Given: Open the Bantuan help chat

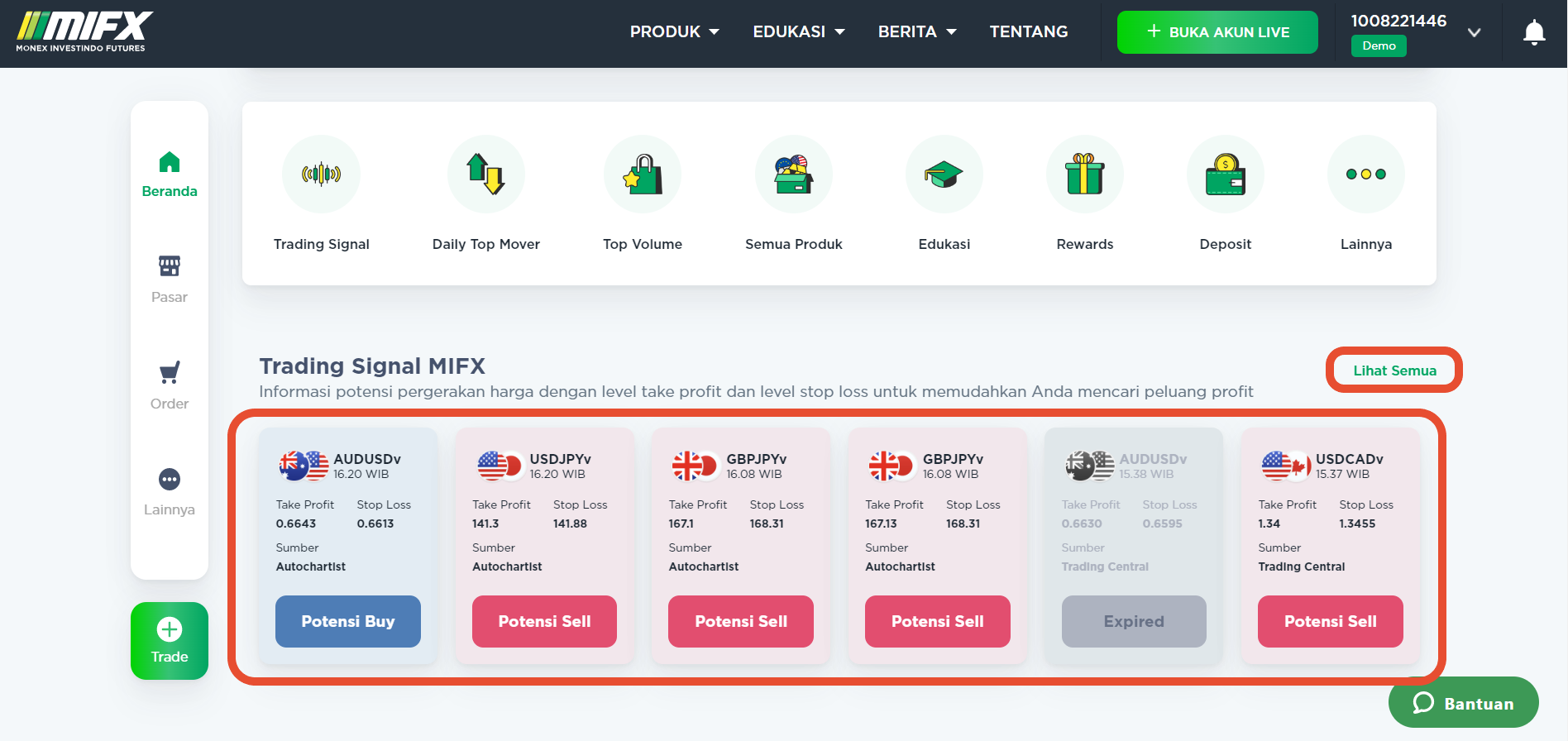Looking at the screenshot, I should tap(1464, 703).
